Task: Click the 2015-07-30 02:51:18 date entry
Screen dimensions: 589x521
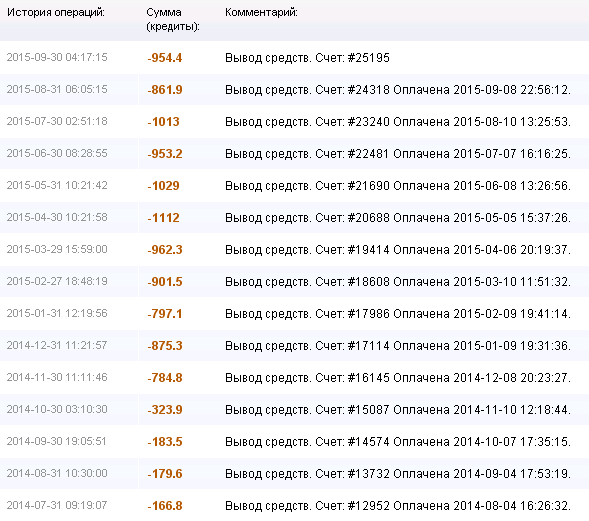Action: click(x=57, y=121)
